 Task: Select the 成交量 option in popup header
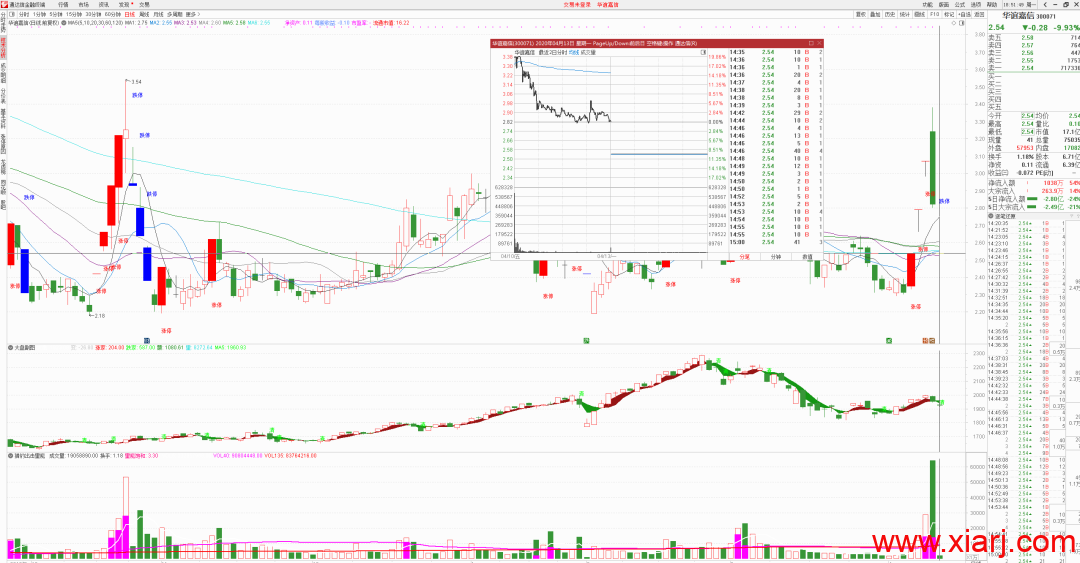pos(588,52)
